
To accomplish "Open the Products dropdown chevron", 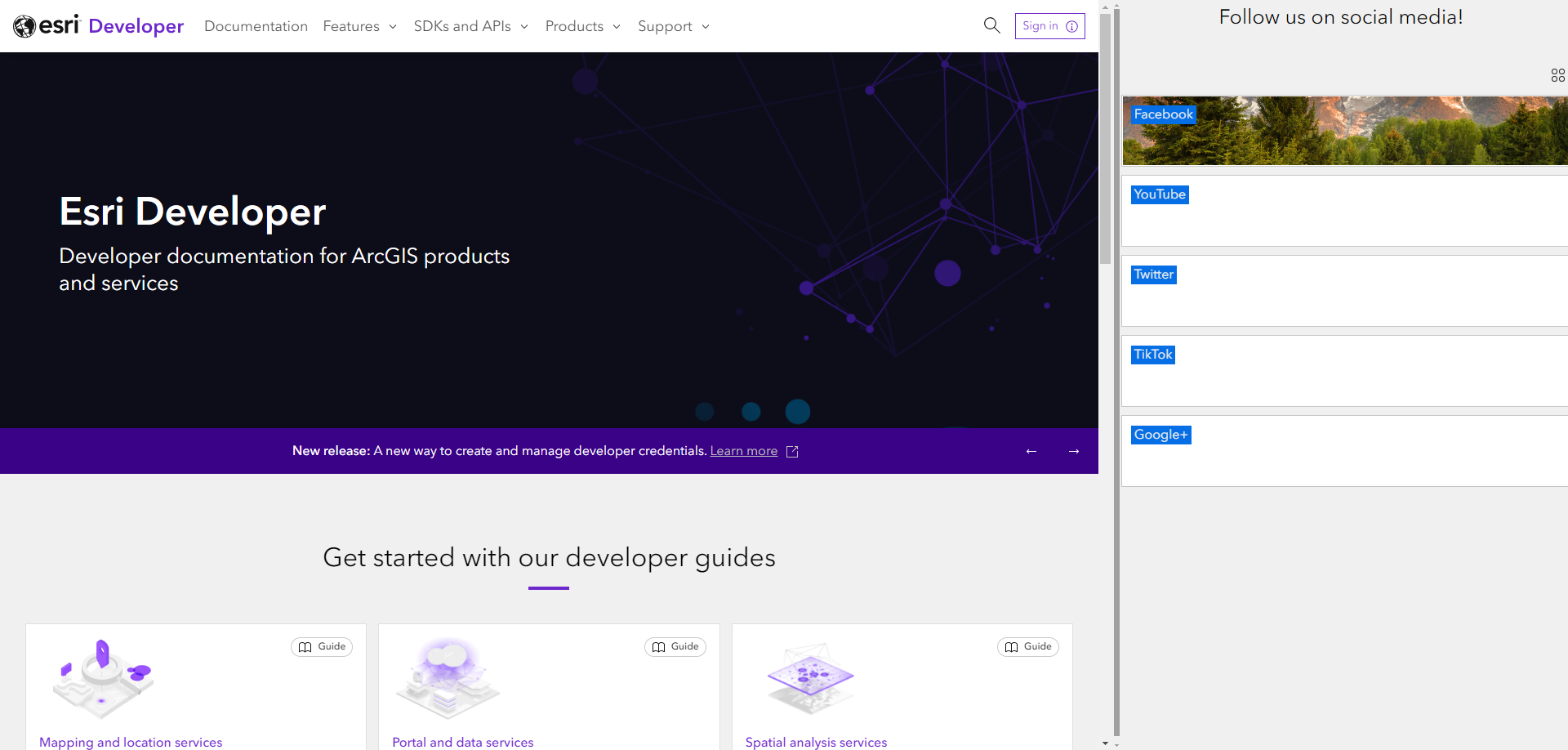I will tap(617, 26).
